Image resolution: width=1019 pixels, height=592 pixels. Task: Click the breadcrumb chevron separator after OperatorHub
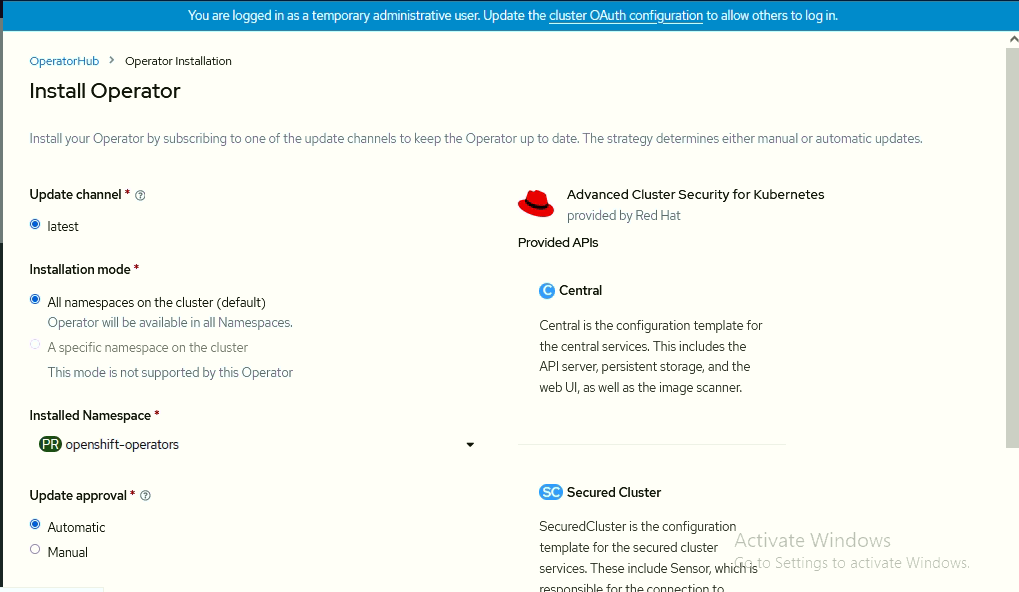click(x=111, y=61)
